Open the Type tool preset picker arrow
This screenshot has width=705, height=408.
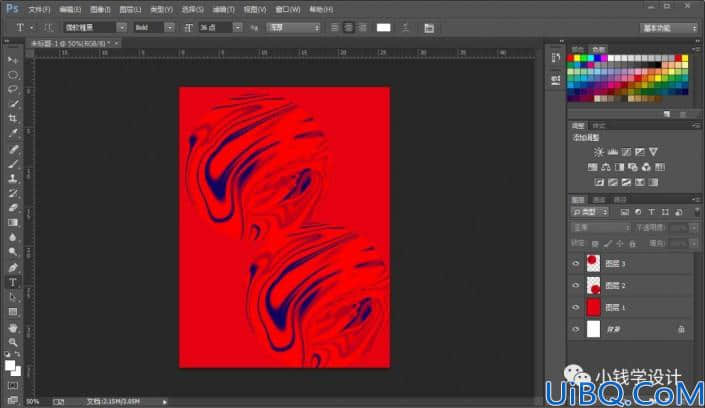[x=31, y=27]
